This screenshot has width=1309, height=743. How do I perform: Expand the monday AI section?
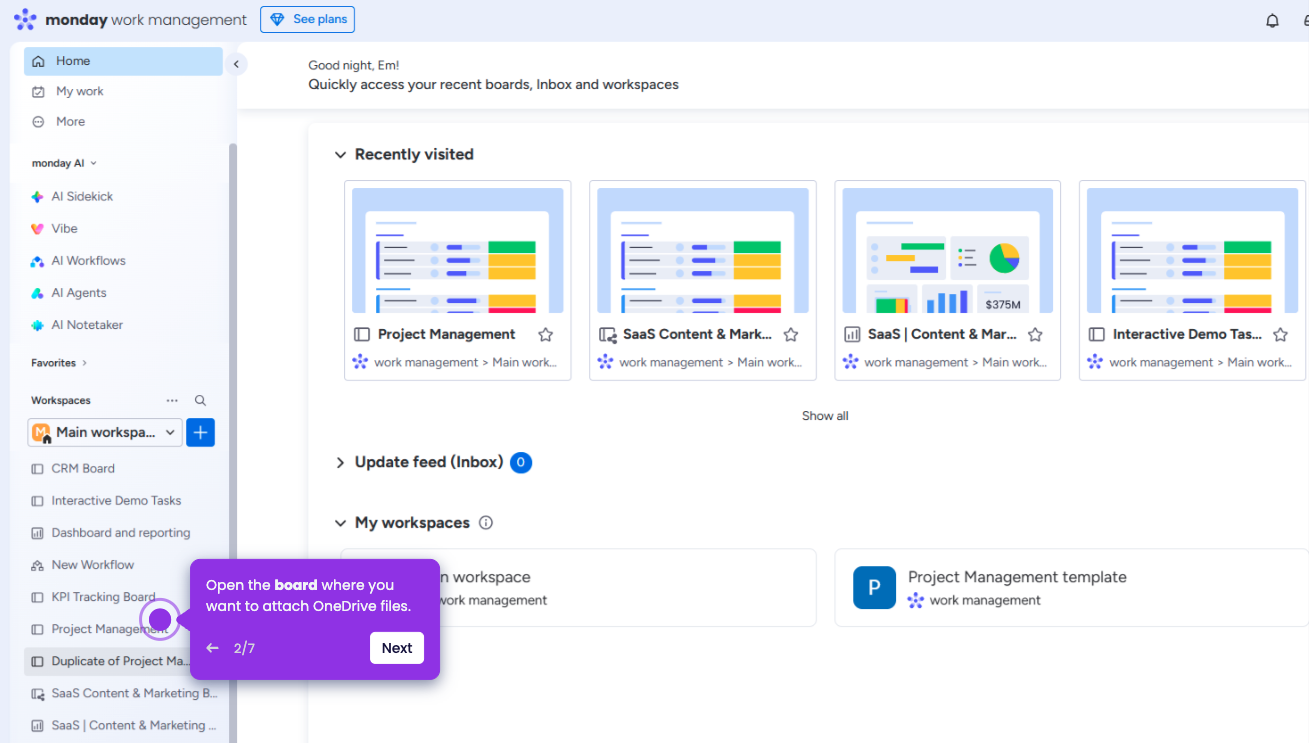tap(64, 163)
